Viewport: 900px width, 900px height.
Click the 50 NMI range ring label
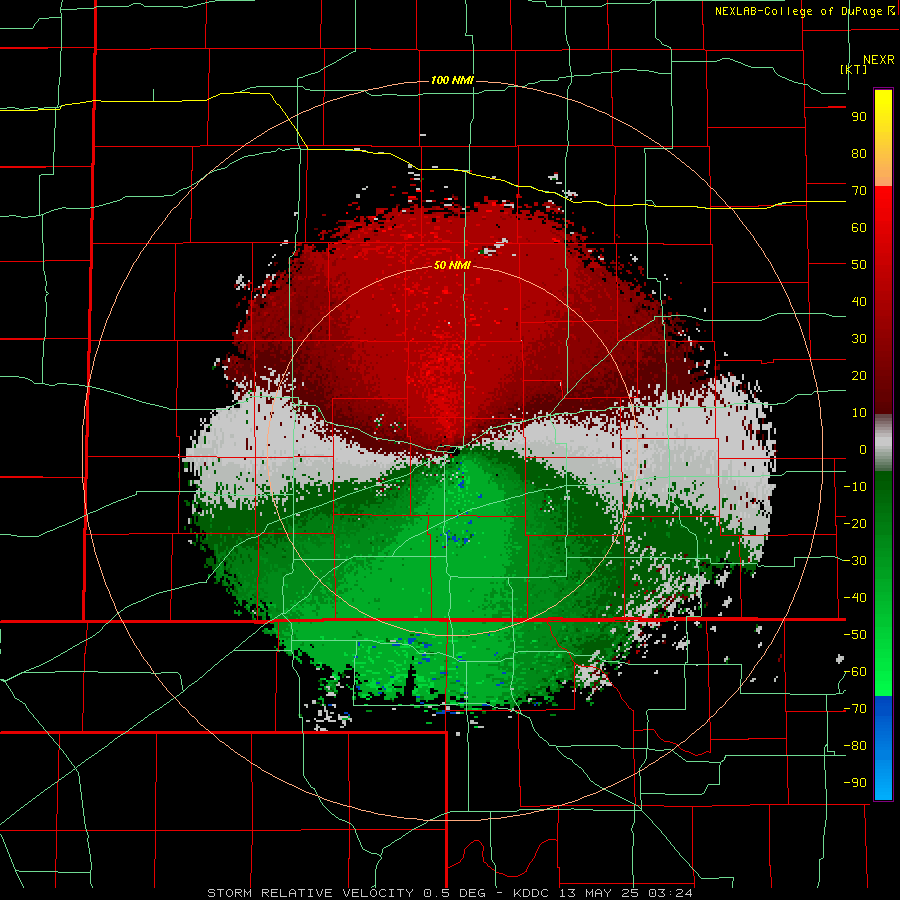point(452,265)
